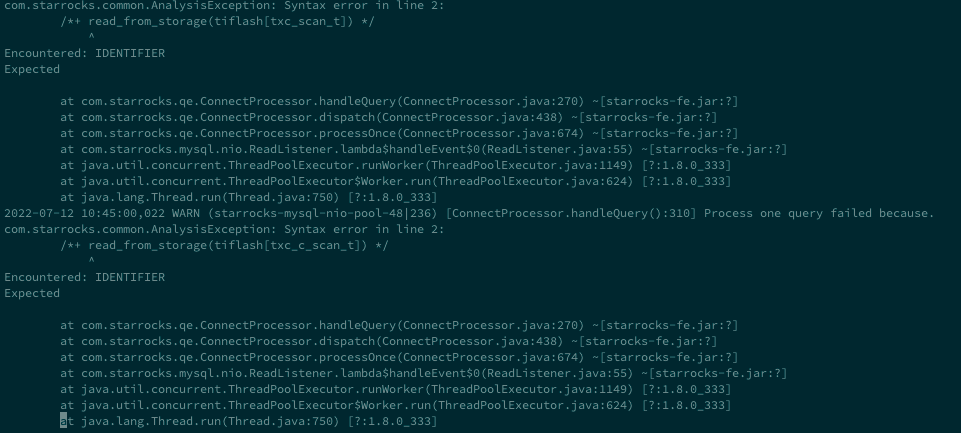Click the block cursor on the final line
The width and height of the screenshot is (961, 433).
point(64,421)
